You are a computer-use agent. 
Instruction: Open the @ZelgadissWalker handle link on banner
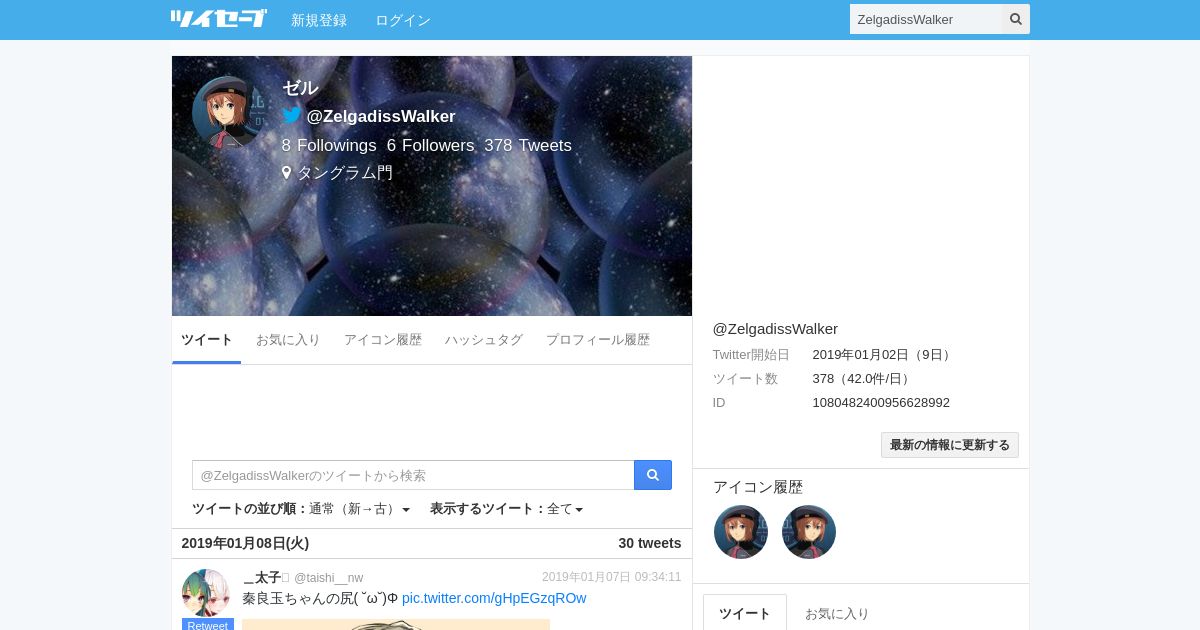click(x=381, y=116)
